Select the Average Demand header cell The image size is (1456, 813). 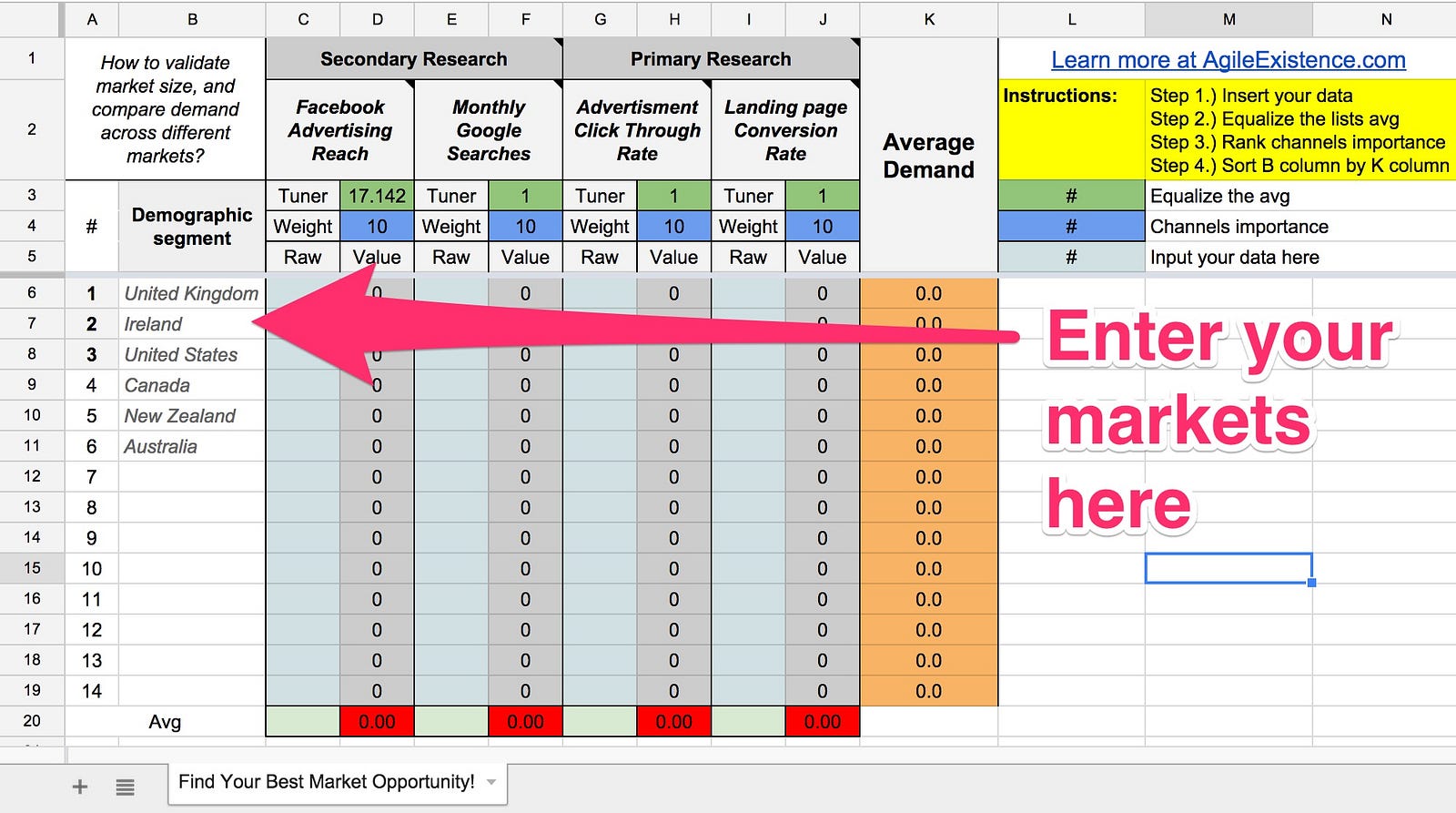click(x=929, y=156)
